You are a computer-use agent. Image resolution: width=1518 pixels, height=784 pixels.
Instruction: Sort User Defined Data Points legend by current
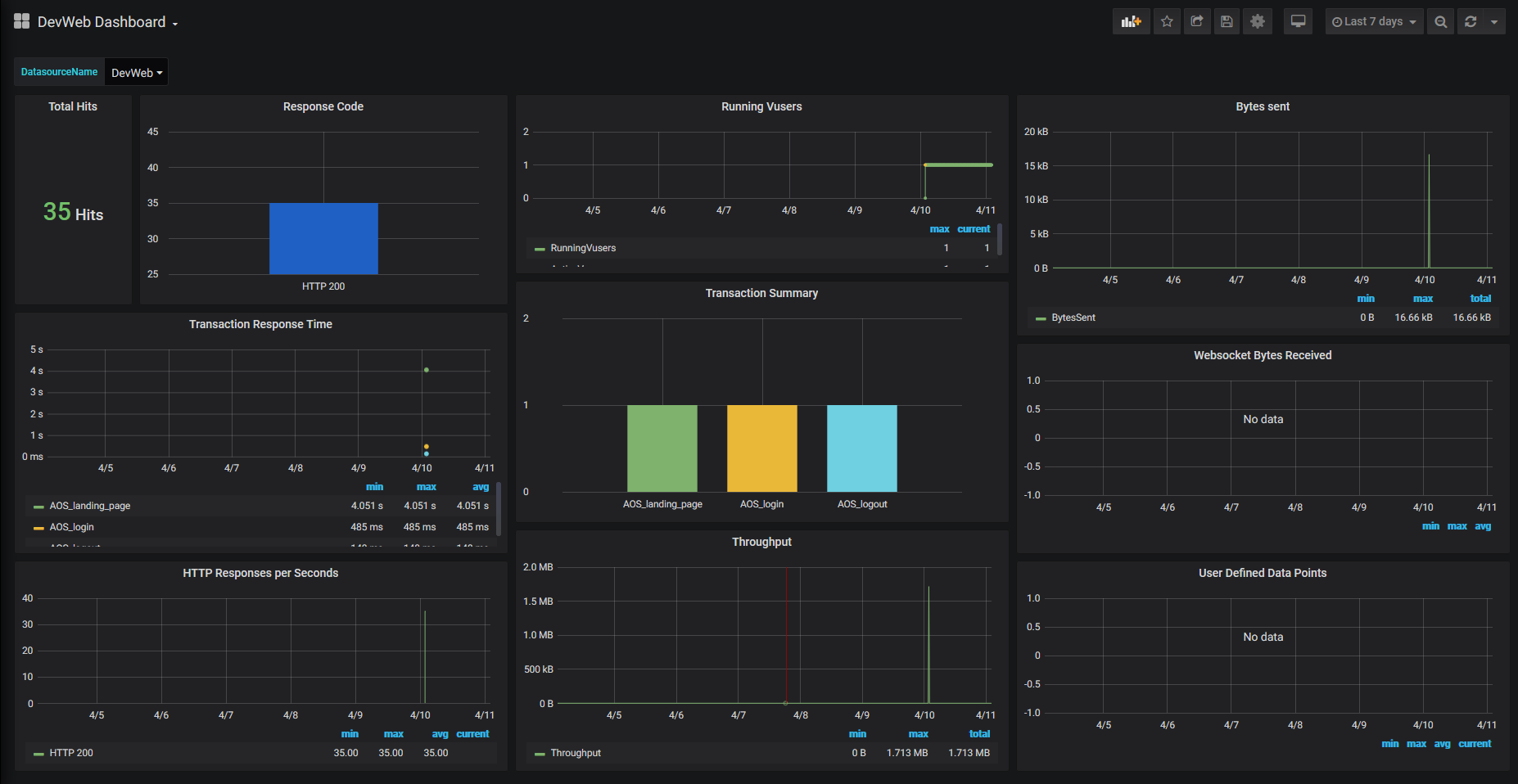[x=1475, y=744]
